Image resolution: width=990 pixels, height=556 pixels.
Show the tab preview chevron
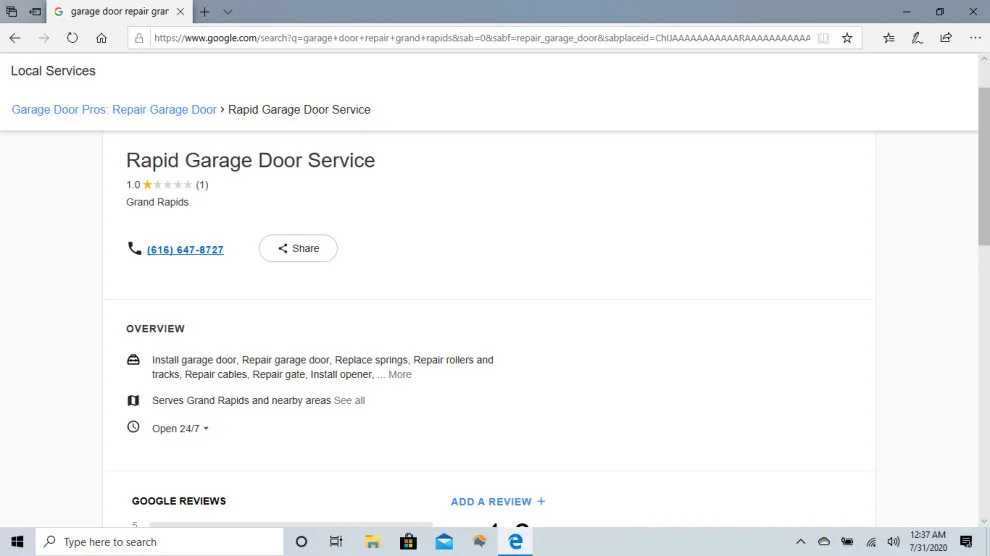click(x=228, y=11)
